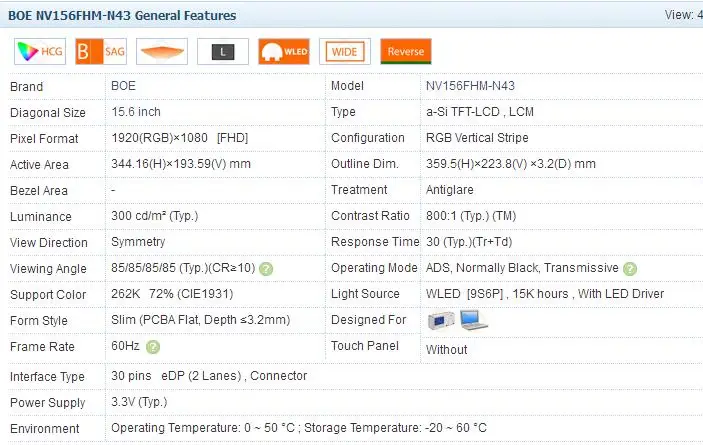Click the help icon beside Viewing Angle value
The width and height of the screenshot is (703, 445).
click(x=266, y=269)
